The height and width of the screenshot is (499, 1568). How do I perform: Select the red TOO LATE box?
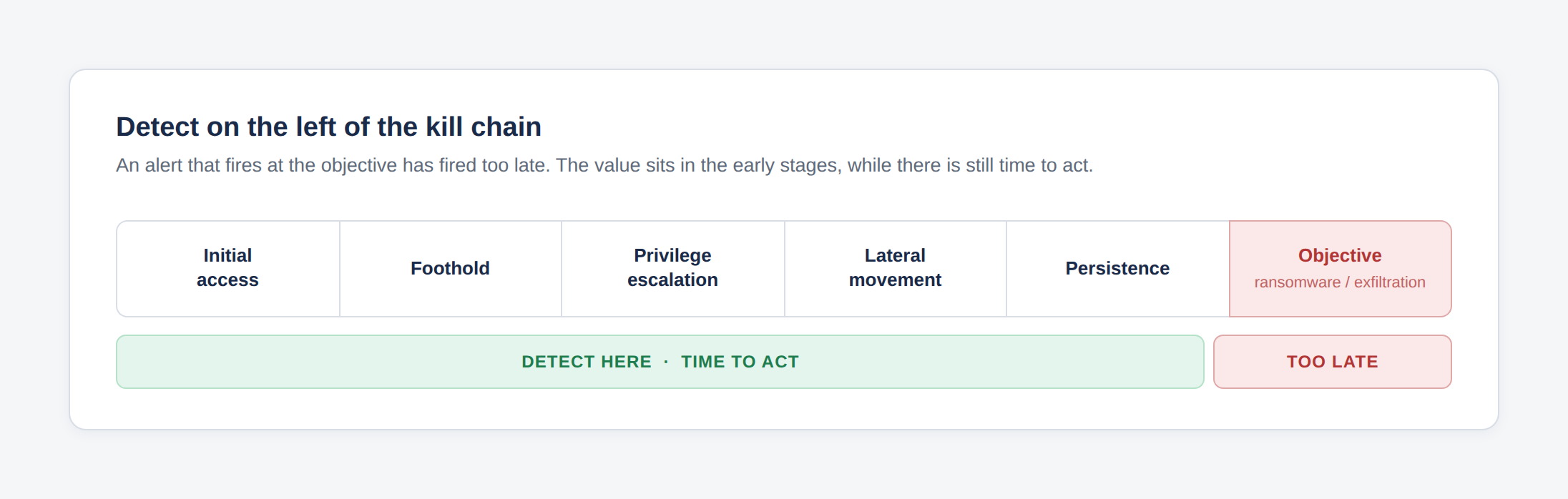(x=1333, y=362)
